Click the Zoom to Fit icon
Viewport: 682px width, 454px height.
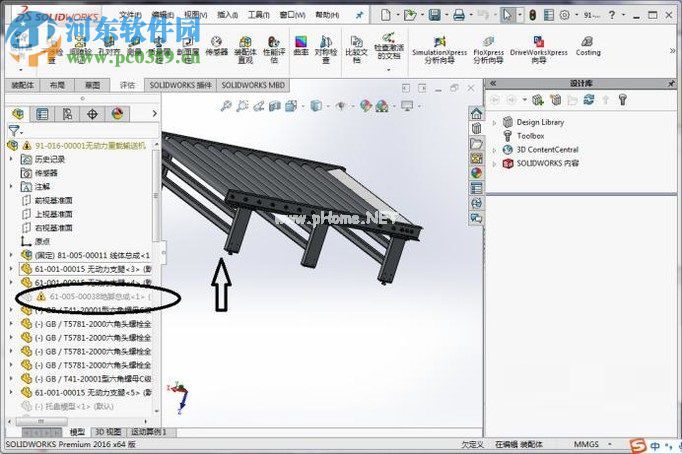point(226,106)
